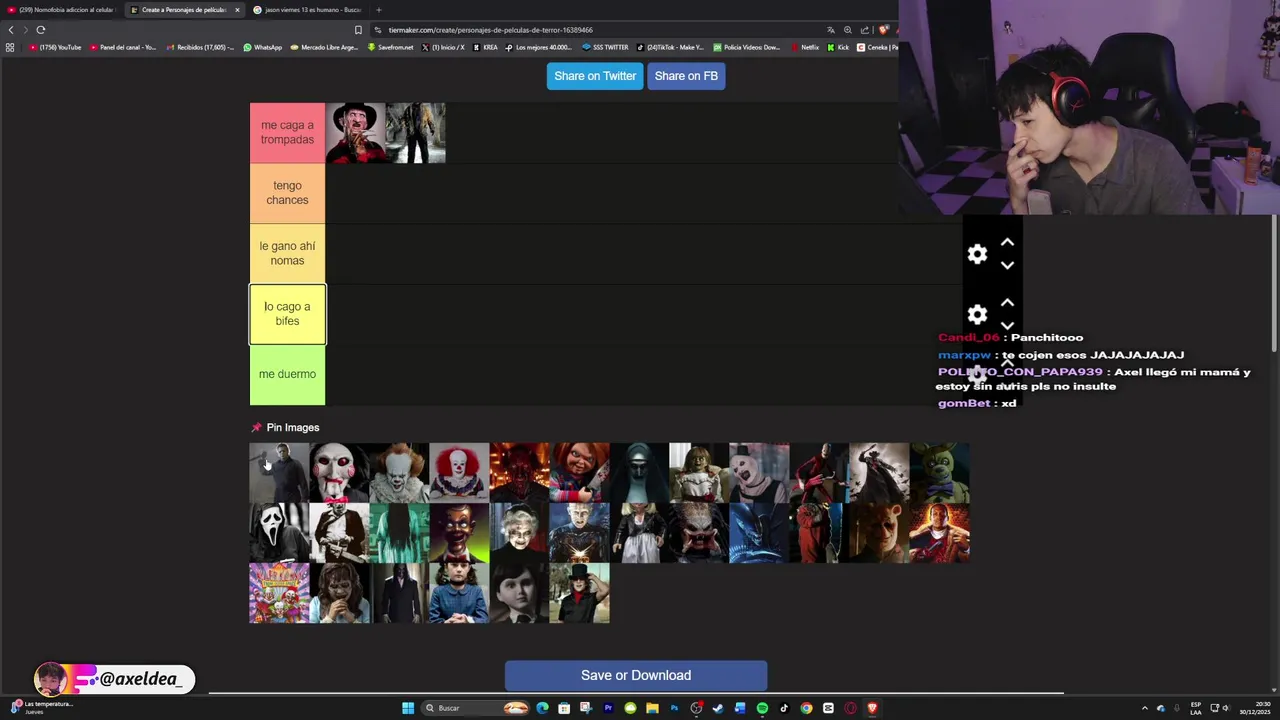The width and height of the screenshot is (1280, 720).
Task: Share the tier list on Twitter
Action: 595,76
